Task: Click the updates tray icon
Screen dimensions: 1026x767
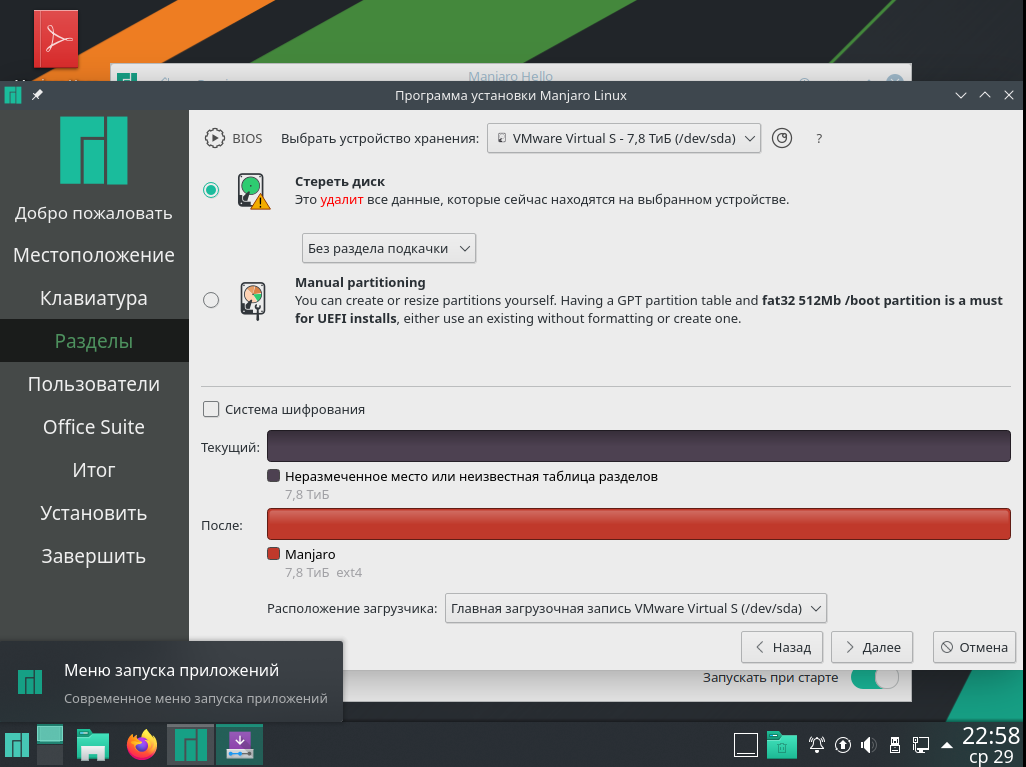Action: point(843,745)
